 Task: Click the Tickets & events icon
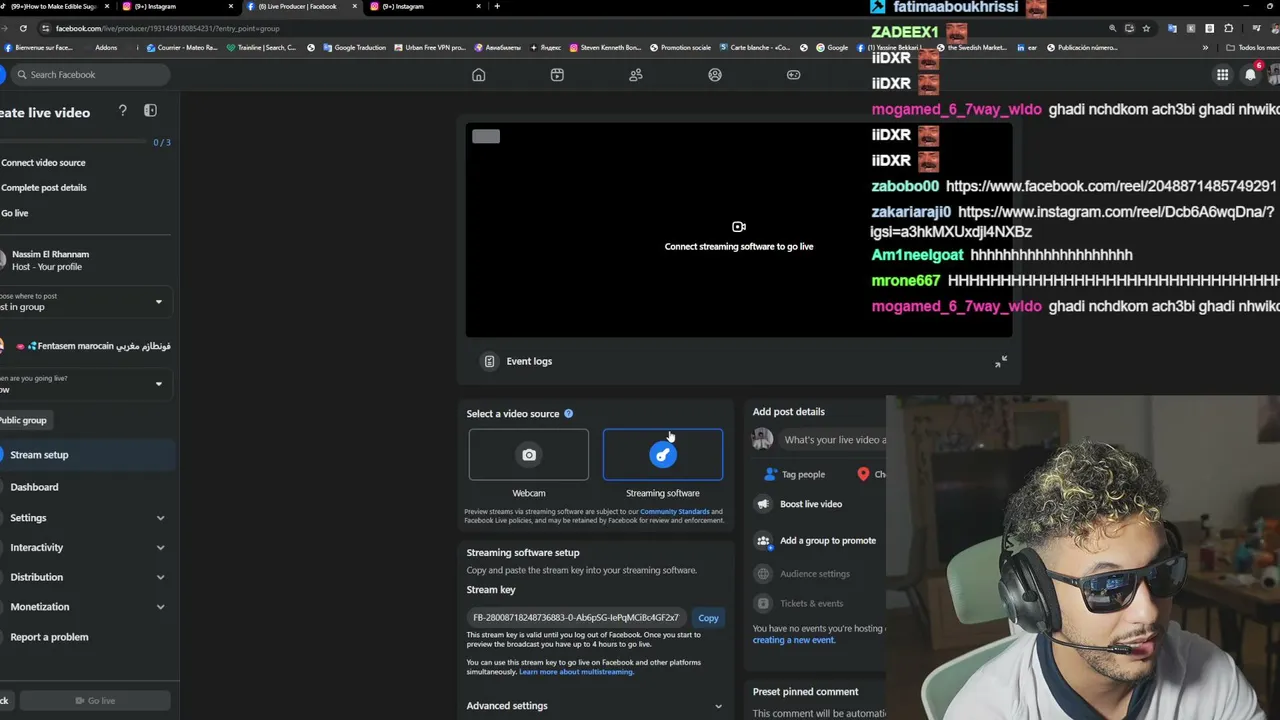pyautogui.click(x=764, y=604)
